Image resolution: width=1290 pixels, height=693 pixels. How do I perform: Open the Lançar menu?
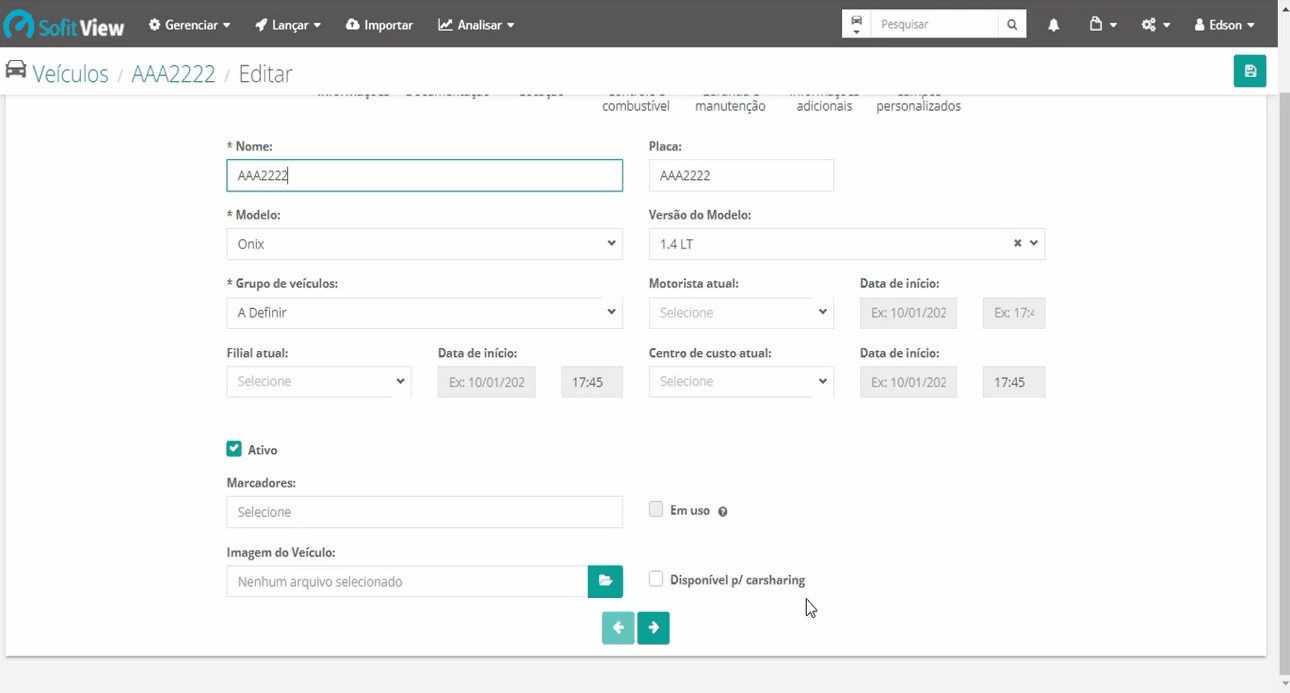coord(288,25)
